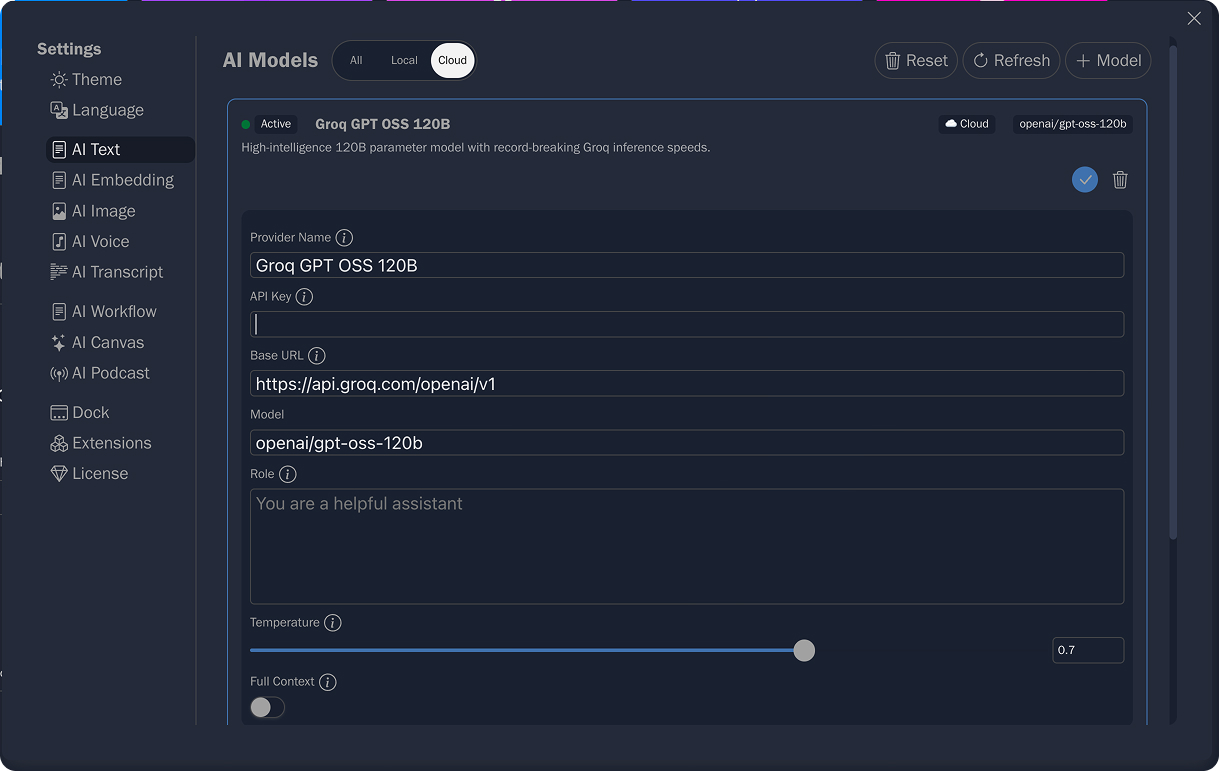Screen dimensions: 1219x771
Task: Open the AI Podcast settings section
Action: click(110, 373)
